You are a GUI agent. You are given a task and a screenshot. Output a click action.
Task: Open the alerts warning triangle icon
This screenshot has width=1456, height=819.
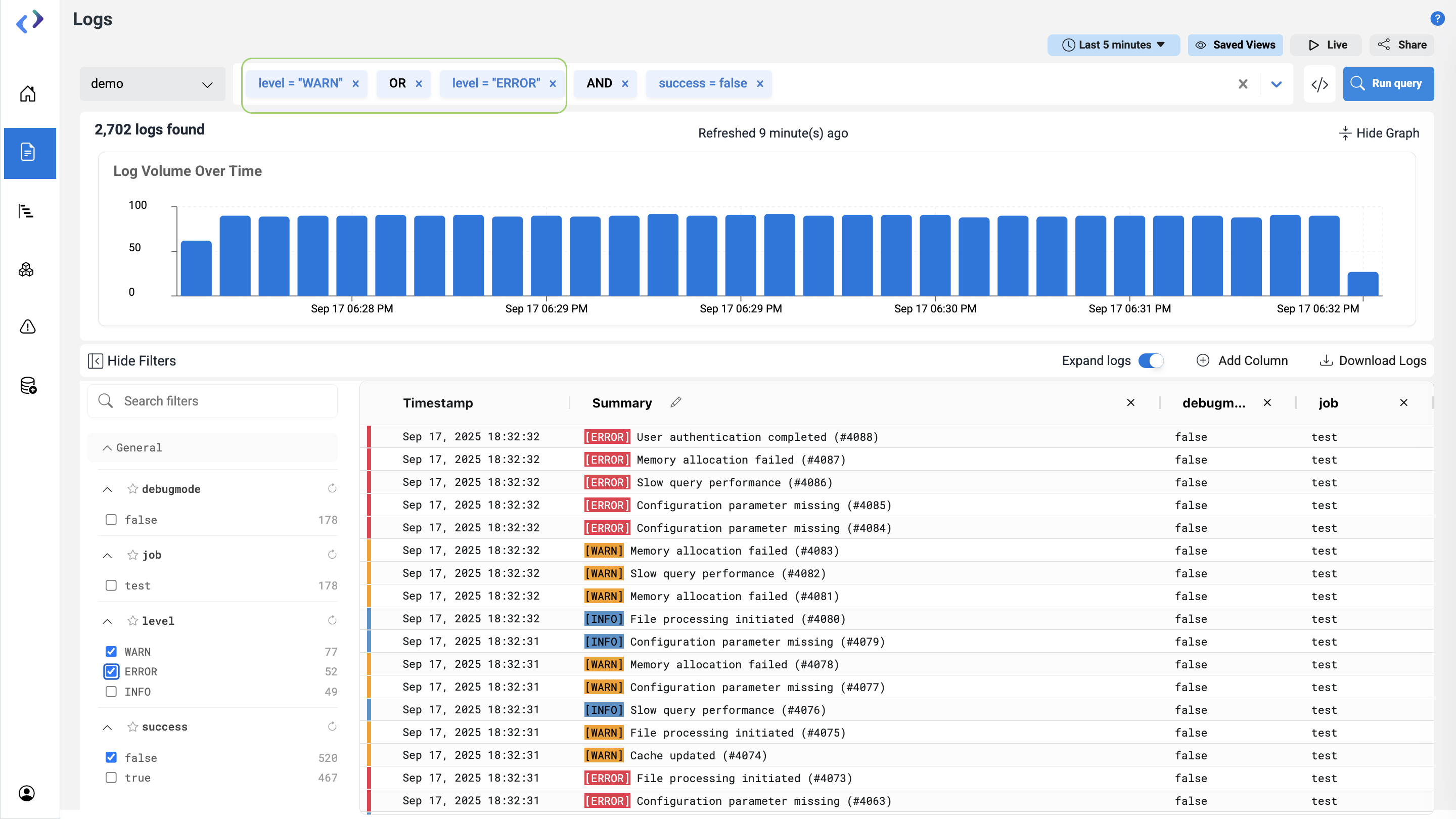tap(28, 327)
